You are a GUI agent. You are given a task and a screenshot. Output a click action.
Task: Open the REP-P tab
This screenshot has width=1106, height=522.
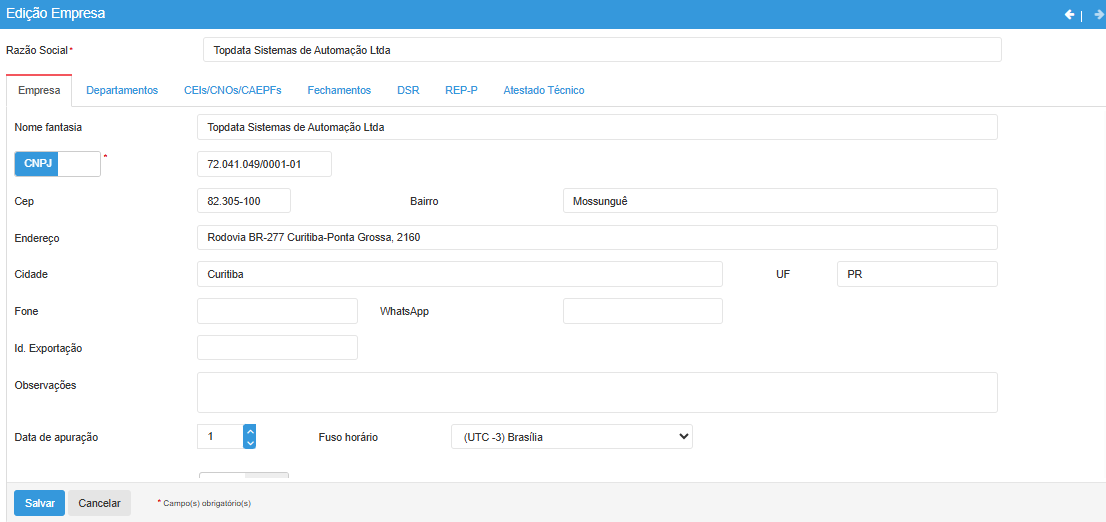pos(461,90)
